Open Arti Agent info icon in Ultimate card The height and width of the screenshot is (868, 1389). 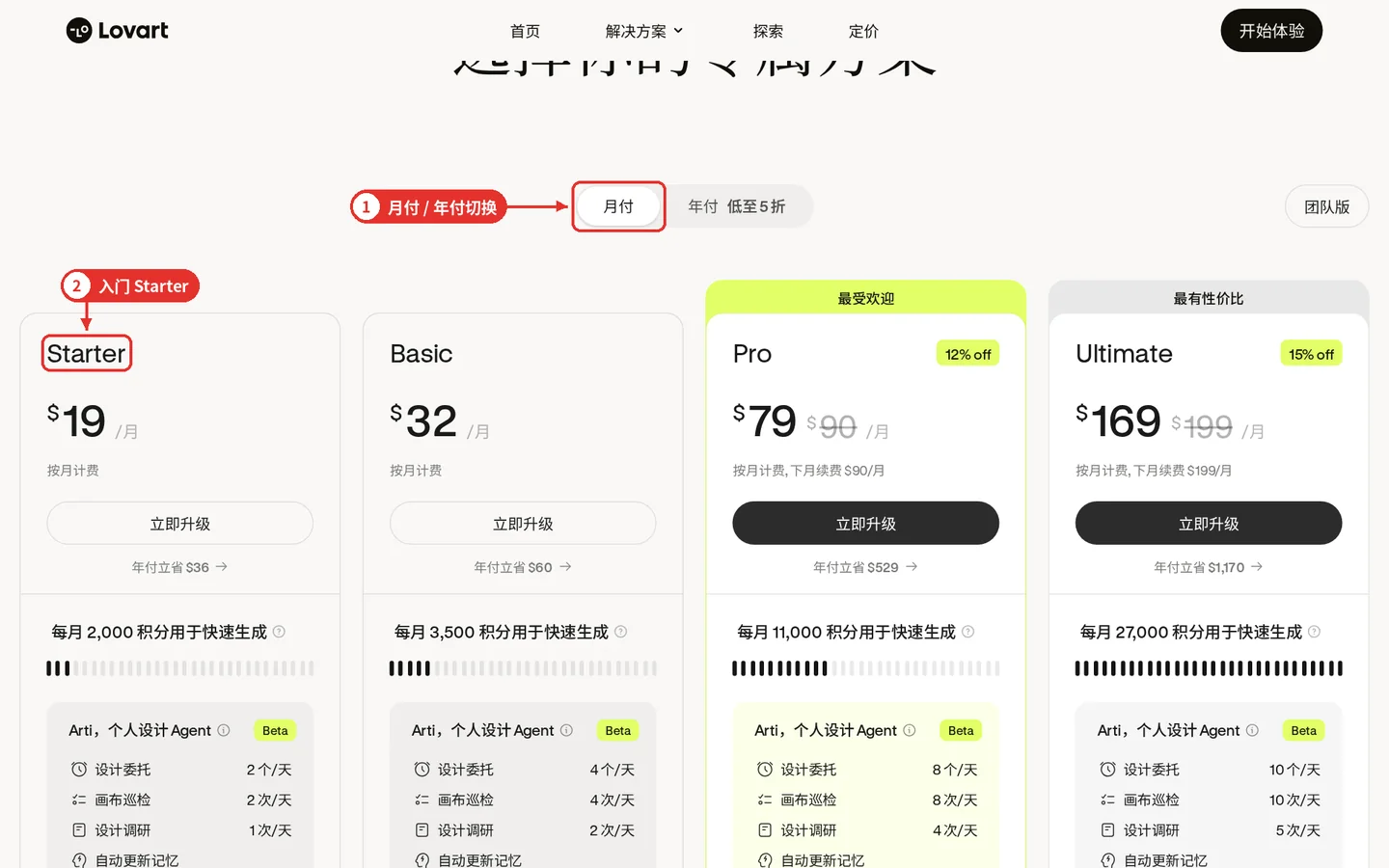(x=1252, y=730)
